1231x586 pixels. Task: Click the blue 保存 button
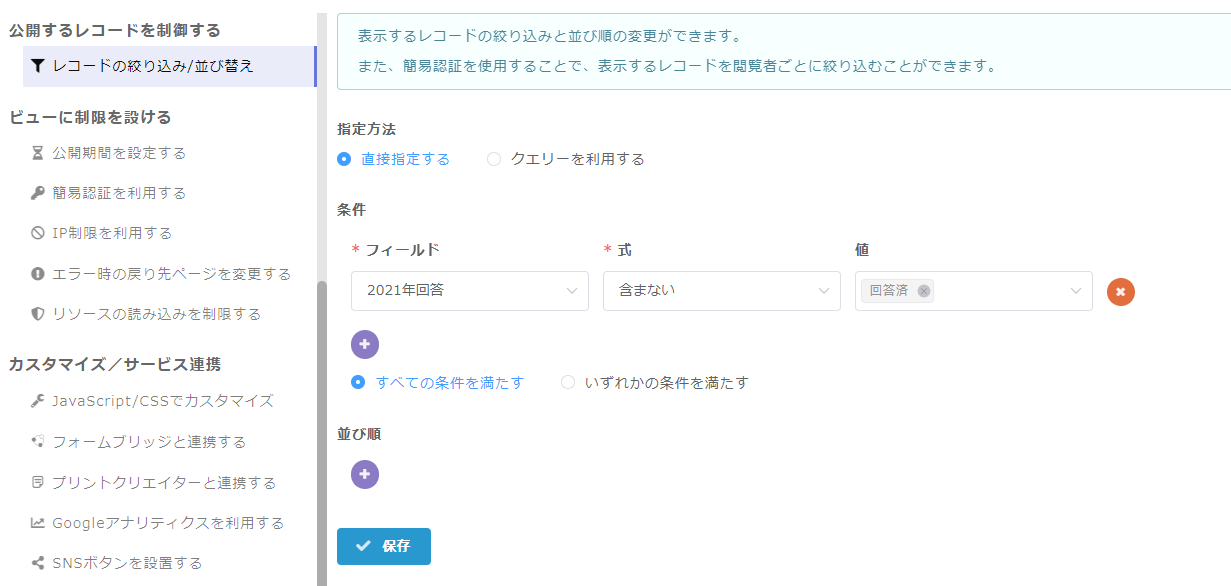tap(384, 546)
